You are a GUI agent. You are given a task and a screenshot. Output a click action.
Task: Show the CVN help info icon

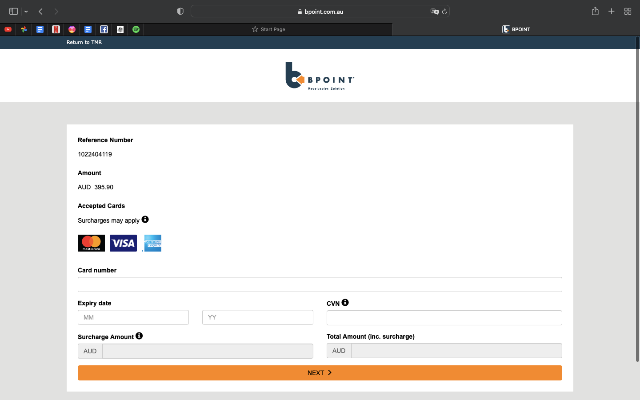click(x=345, y=302)
